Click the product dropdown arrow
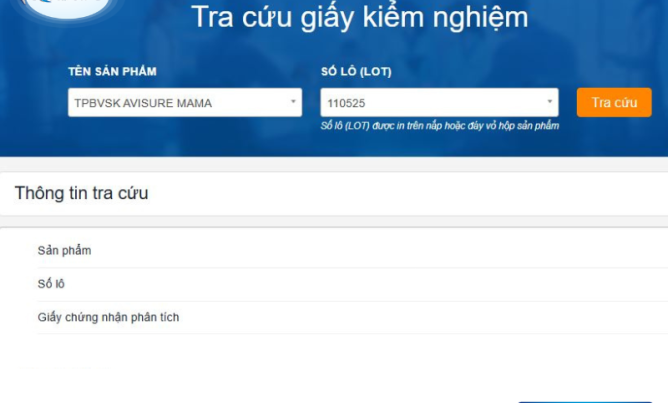Screen dimensions: 668x403 tap(293, 102)
